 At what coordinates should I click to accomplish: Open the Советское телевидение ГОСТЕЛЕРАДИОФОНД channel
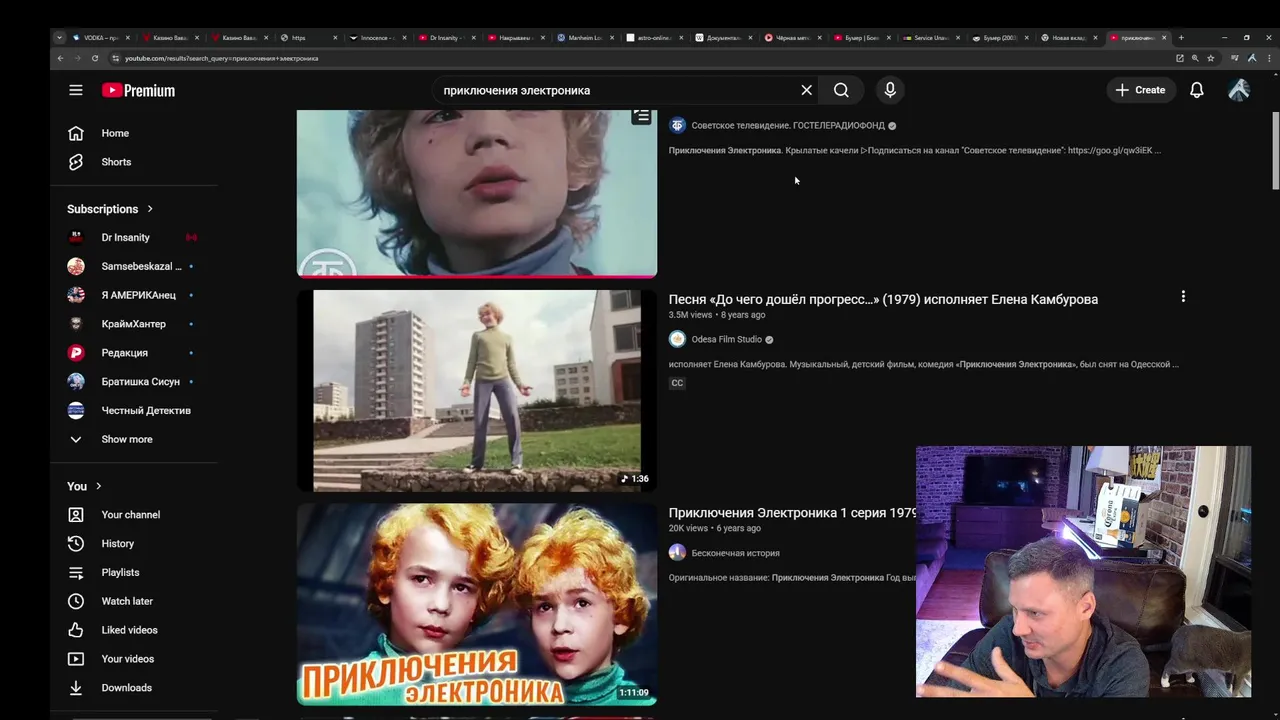tap(788, 126)
